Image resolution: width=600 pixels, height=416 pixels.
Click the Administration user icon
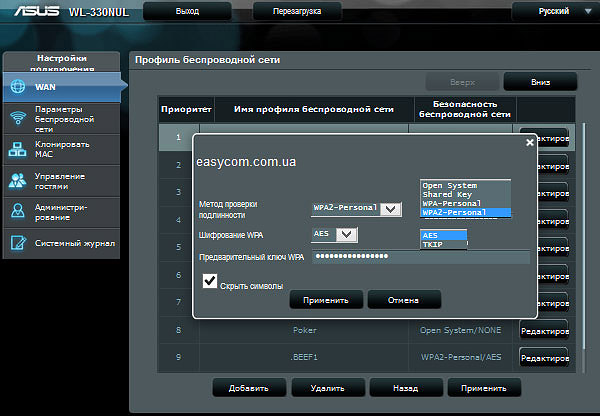coord(18,211)
